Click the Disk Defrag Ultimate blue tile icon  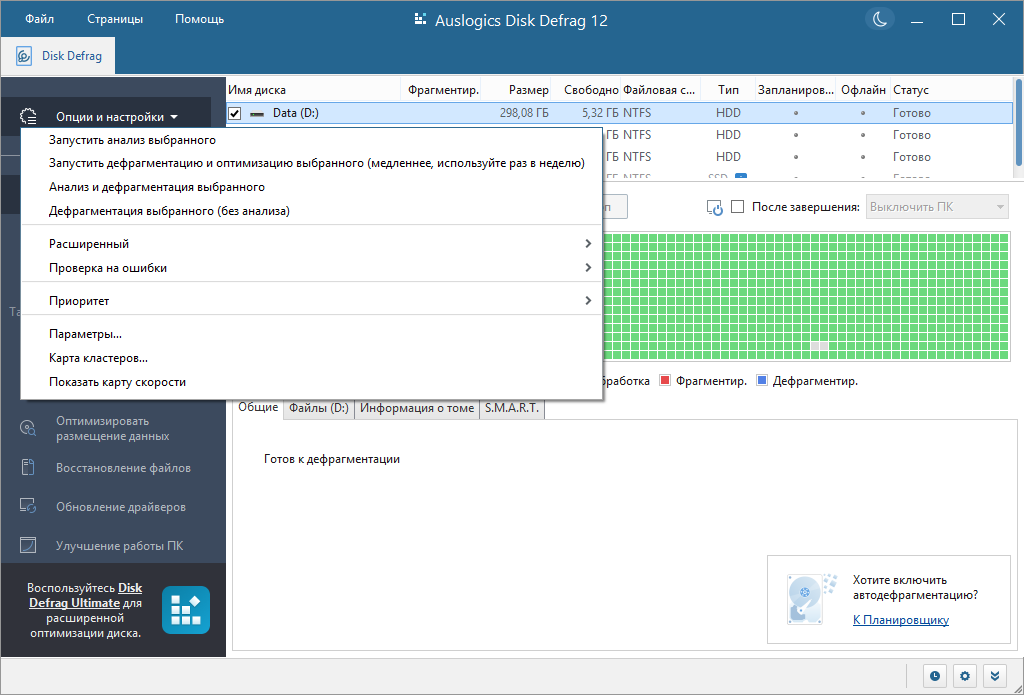click(186, 610)
